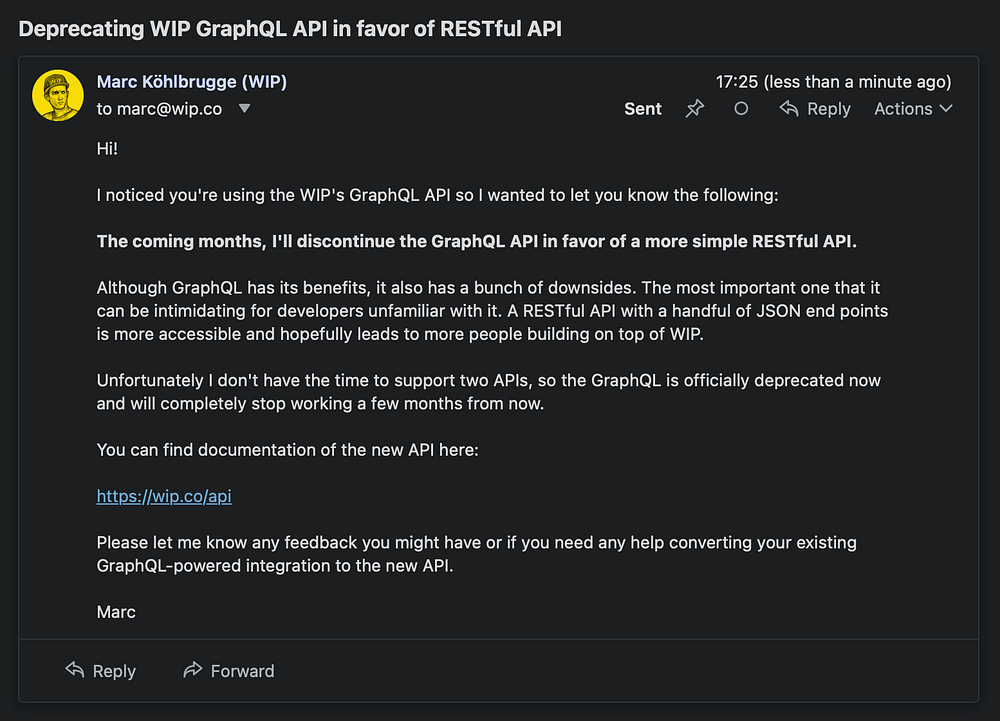Image resolution: width=1000 pixels, height=721 pixels.
Task: Click the reply arrow icon in the header
Action: point(789,109)
